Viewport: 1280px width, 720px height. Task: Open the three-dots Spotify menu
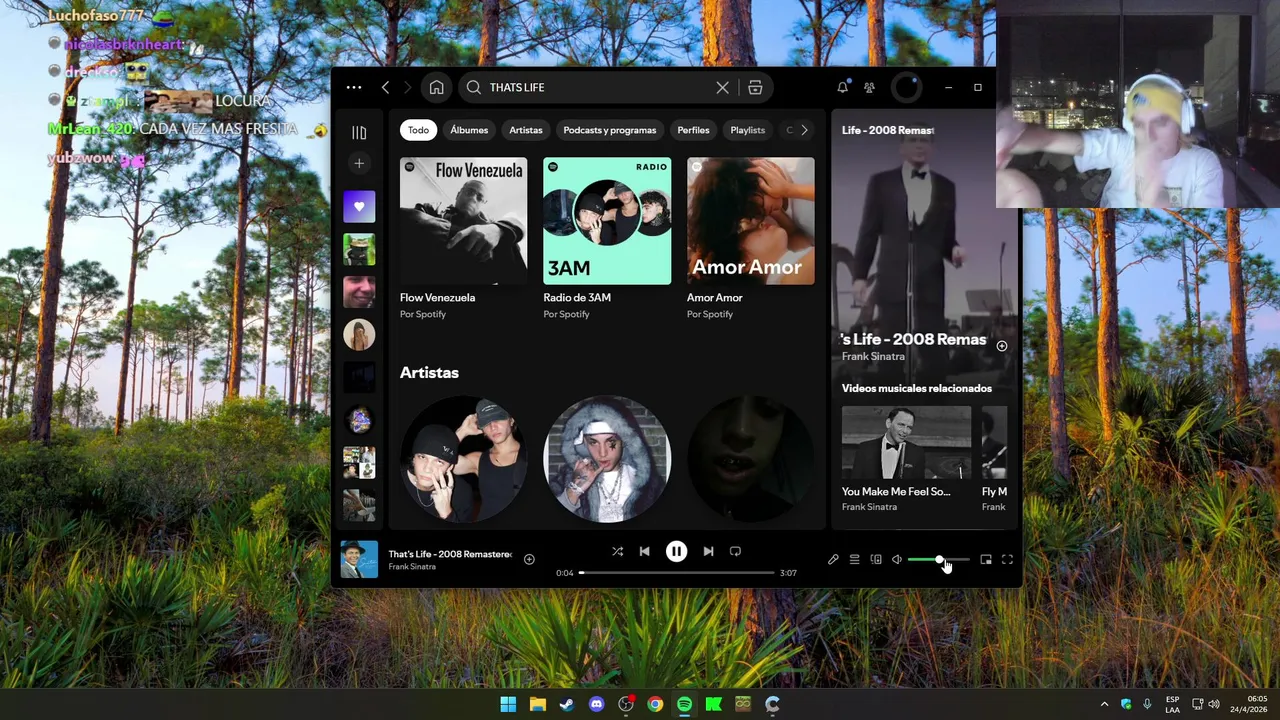coord(354,87)
